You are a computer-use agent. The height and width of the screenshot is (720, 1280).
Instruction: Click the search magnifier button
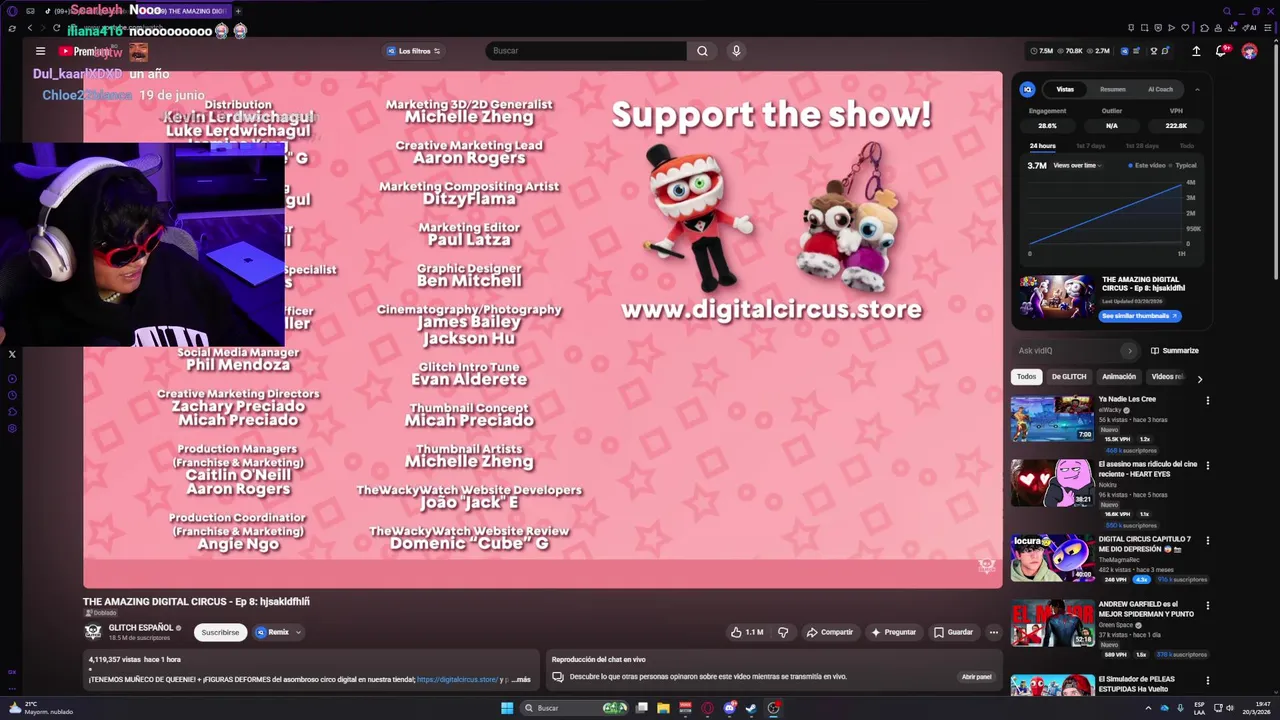coord(702,51)
